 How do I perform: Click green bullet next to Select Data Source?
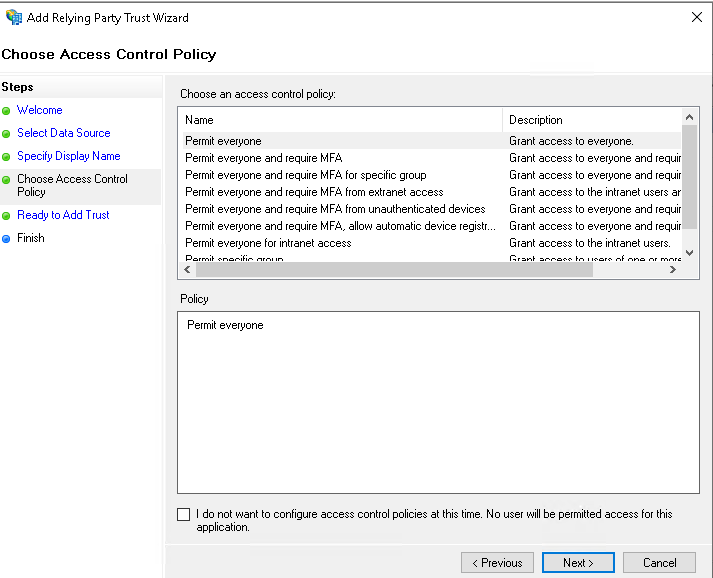7,134
